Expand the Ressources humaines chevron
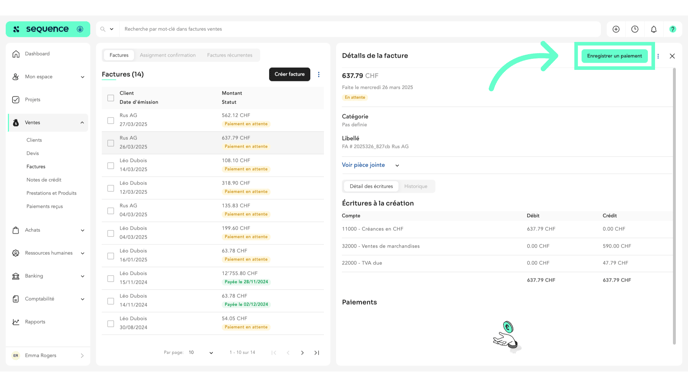Viewport: 688px width, 387px height. pos(82,253)
